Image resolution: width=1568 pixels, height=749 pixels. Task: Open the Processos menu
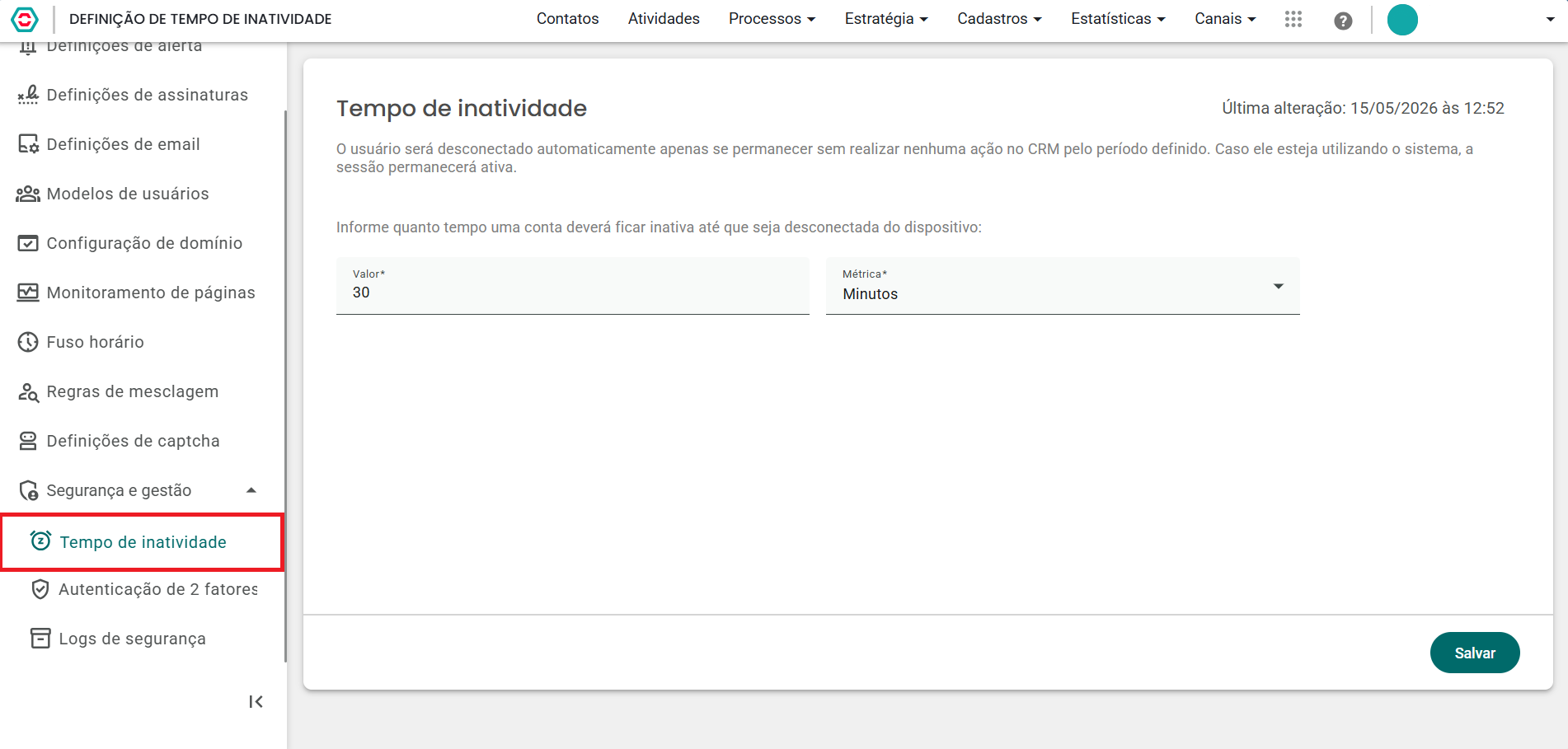(x=772, y=19)
